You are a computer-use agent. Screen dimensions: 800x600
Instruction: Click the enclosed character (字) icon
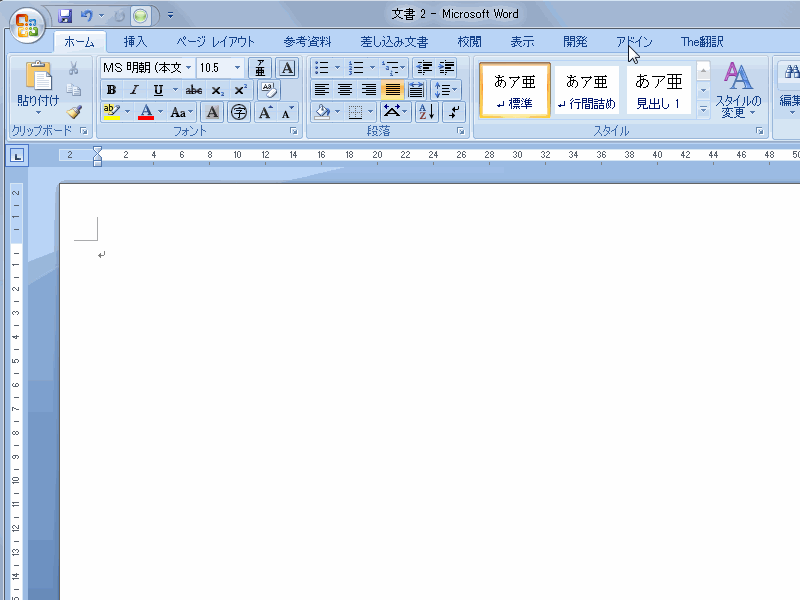[x=238, y=112]
